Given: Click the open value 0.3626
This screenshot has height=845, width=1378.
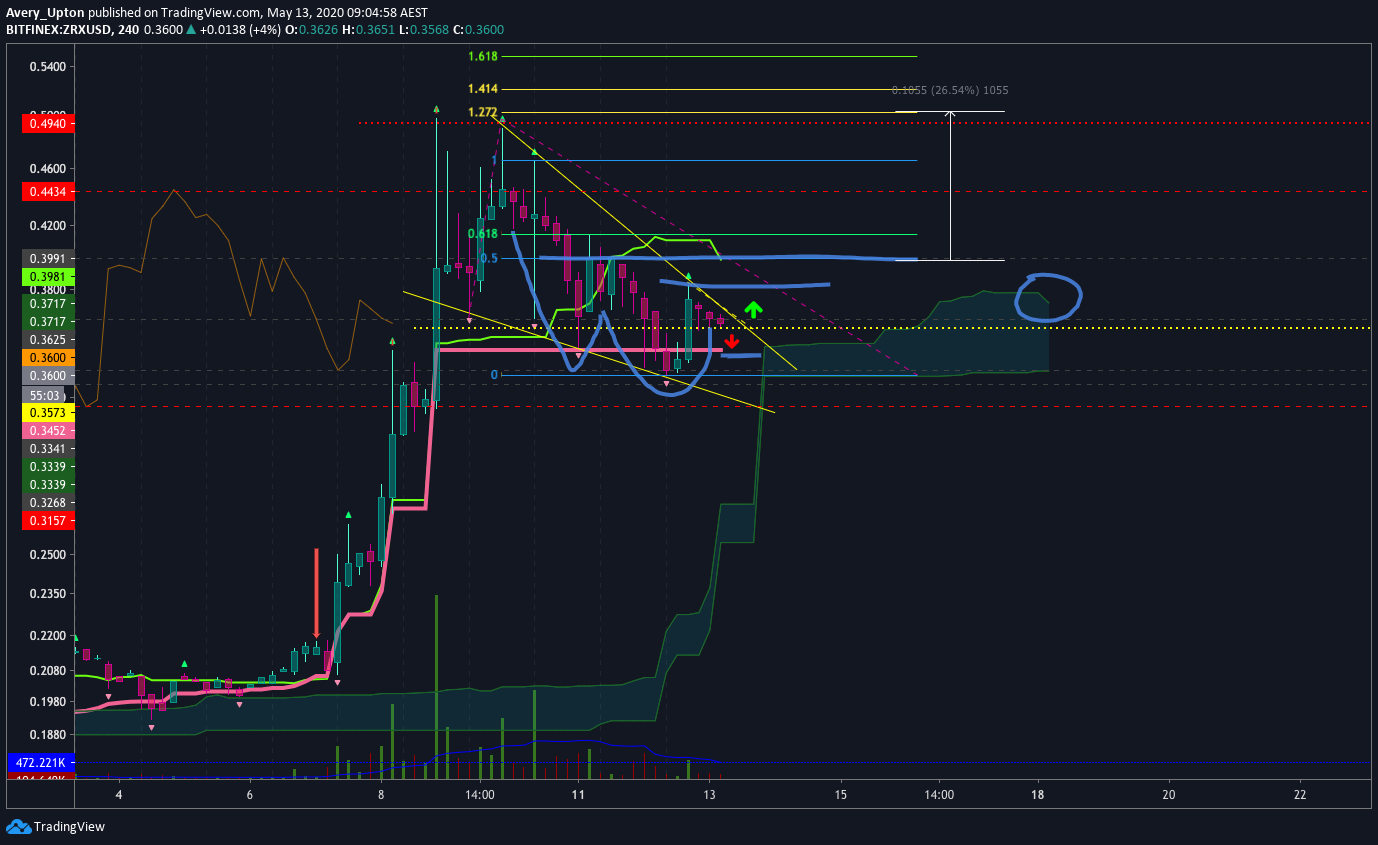Looking at the screenshot, I should [318, 30].
